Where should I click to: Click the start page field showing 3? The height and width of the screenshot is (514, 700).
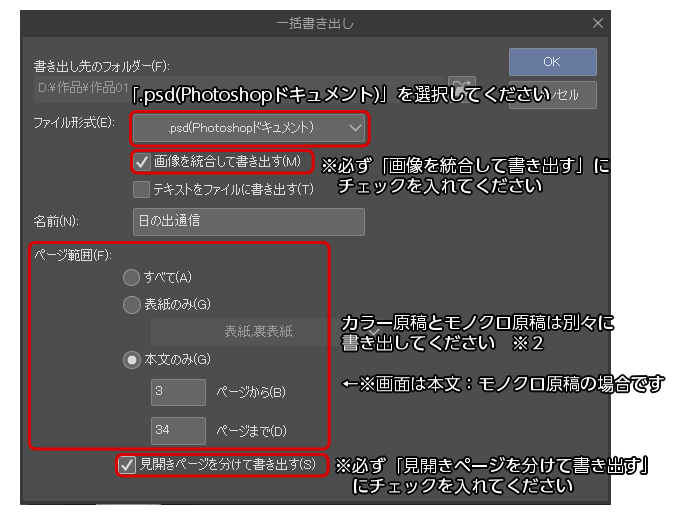(x=178, y=393)
